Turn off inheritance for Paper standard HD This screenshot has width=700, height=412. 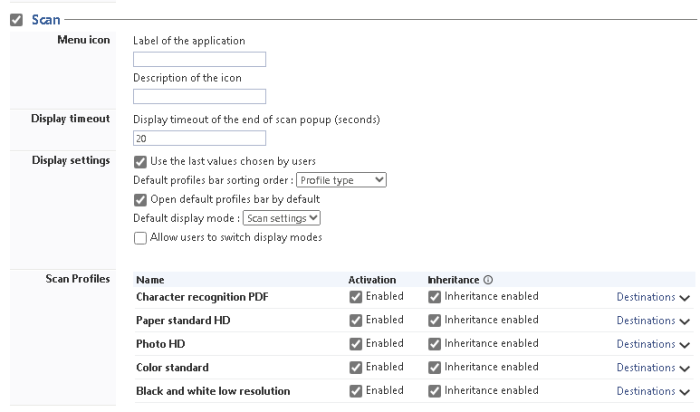pyautogui.click(x=433, y=319)
